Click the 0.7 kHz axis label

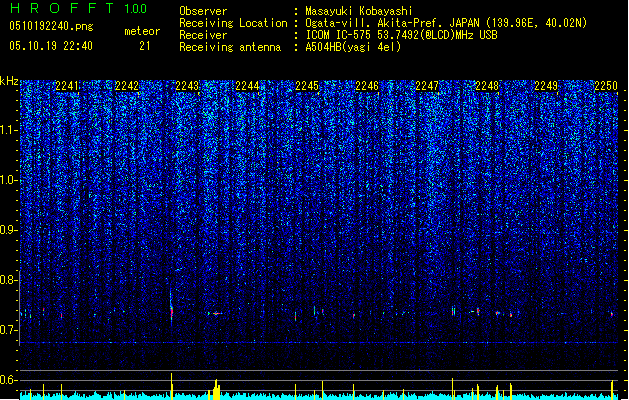8,330
